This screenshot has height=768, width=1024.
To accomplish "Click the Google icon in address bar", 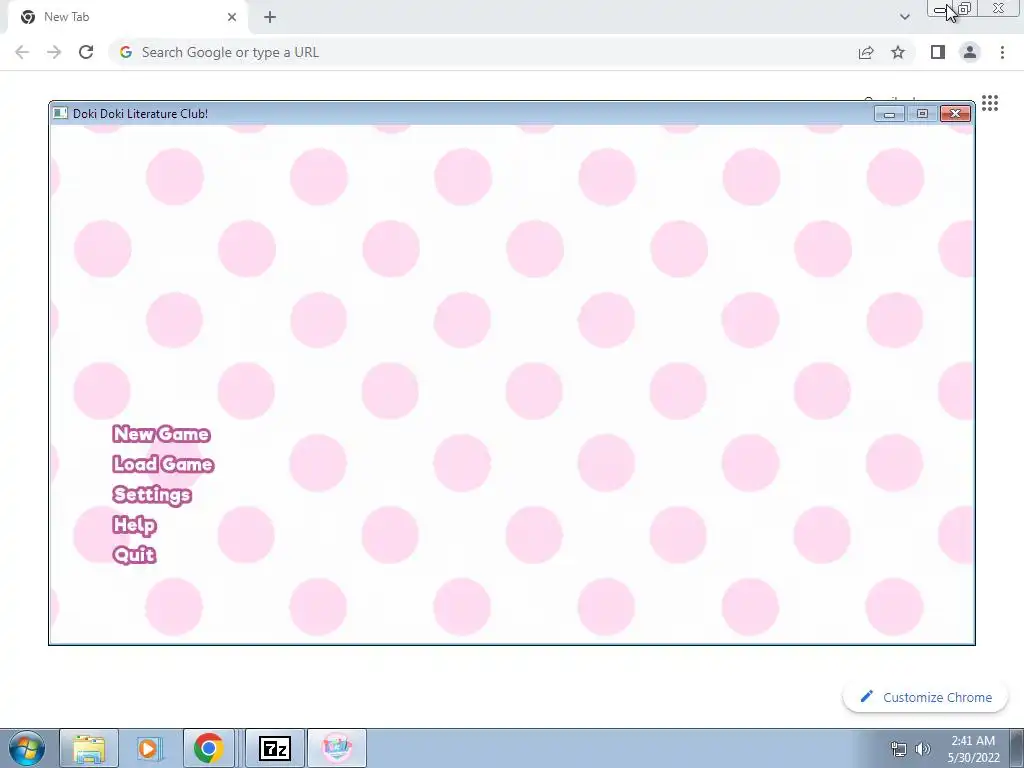I will 126,52.
